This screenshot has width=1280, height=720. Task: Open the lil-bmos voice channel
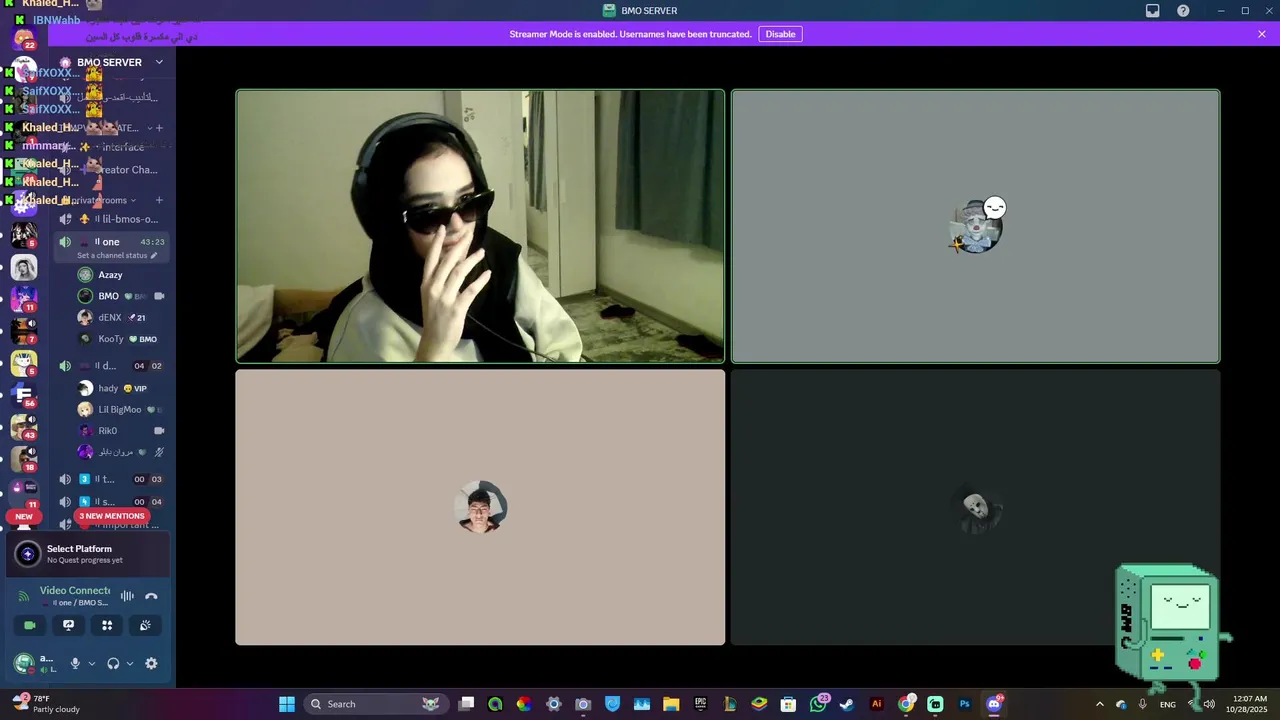pos(110,219)
